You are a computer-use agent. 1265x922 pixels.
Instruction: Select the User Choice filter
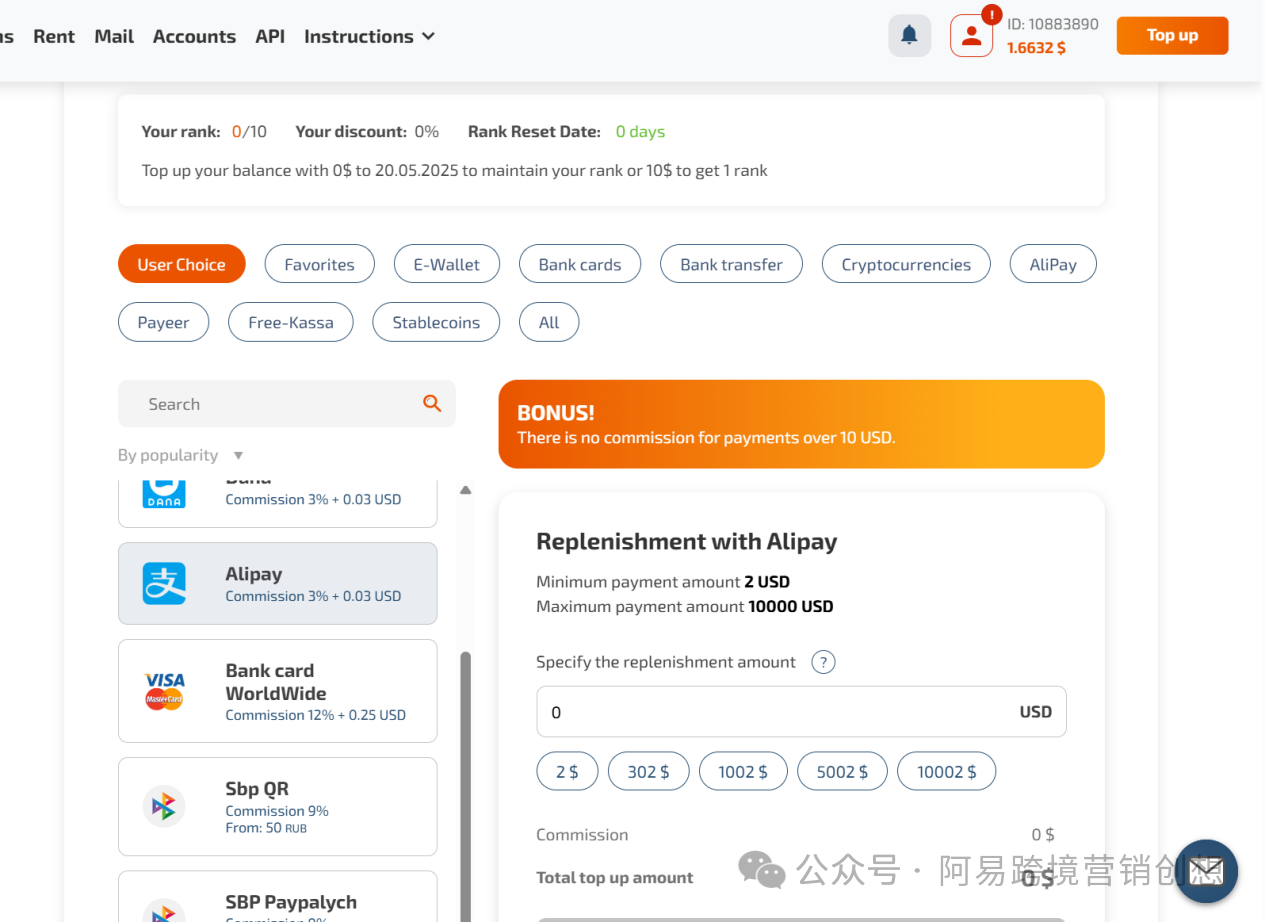[181, 264]
